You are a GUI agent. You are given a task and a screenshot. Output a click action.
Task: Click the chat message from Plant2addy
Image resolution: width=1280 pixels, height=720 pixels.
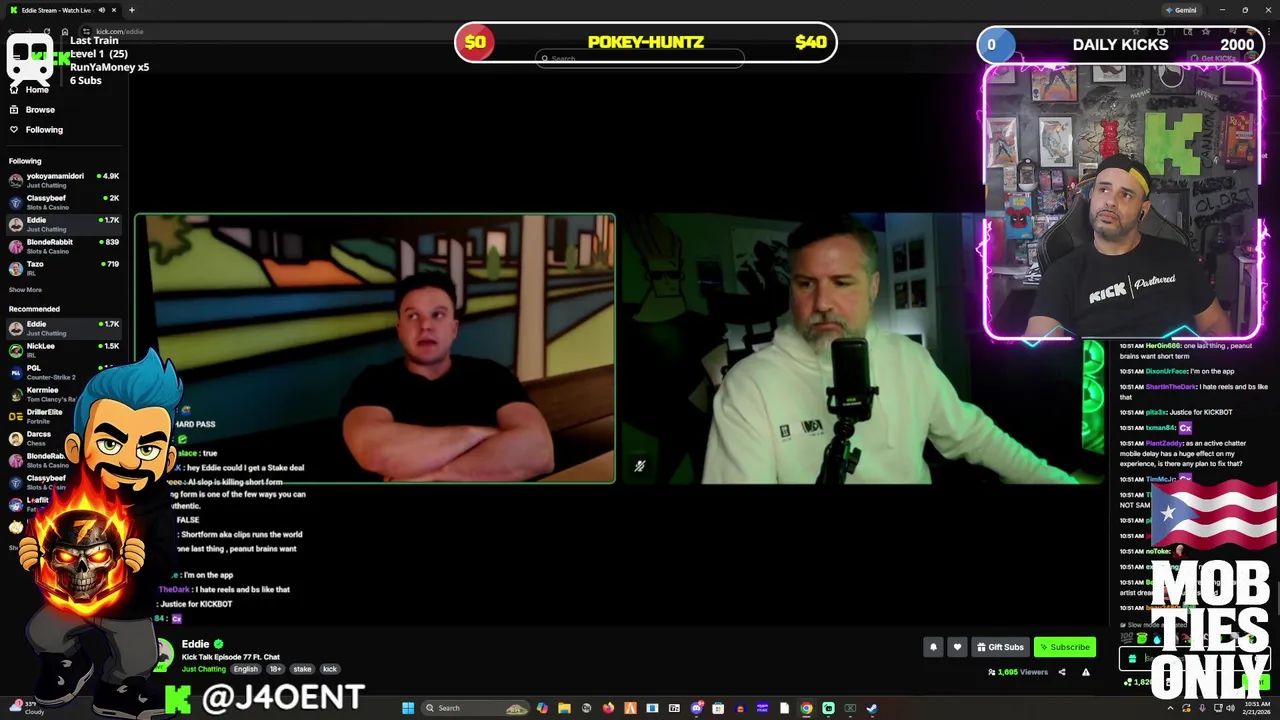(1185, 453)
